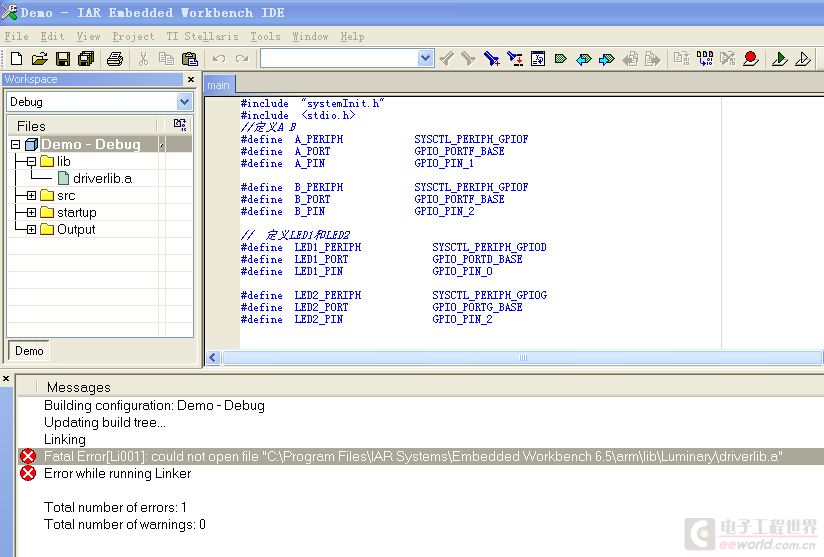This screenshot has width=824, height=557.
Task: Select the "Error while running Linker" message
Action: pyautogui.click(x=117, y=473)
